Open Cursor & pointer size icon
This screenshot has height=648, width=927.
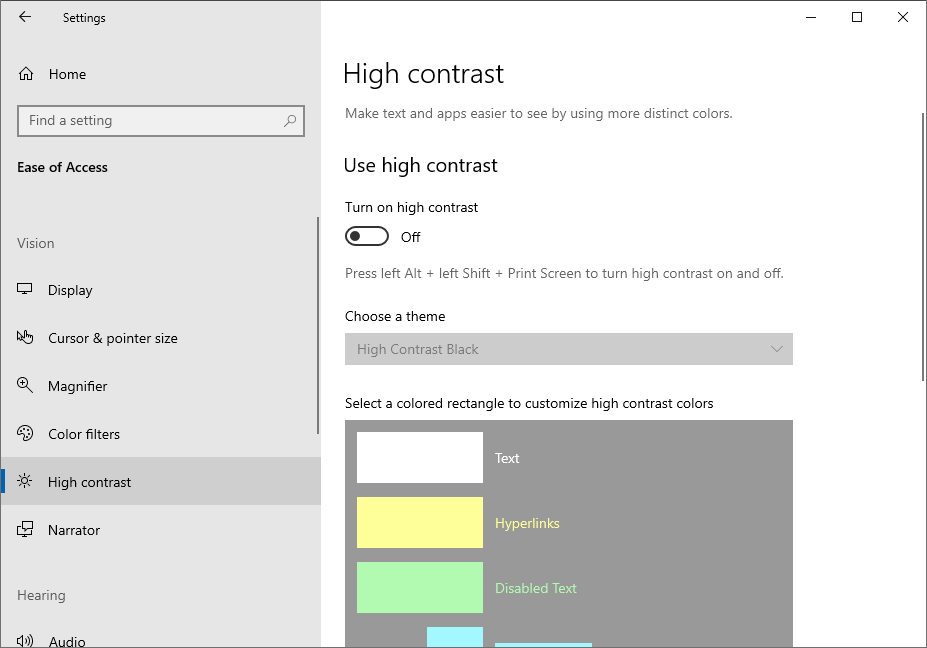pyautogui.click(x=25, y=338)
